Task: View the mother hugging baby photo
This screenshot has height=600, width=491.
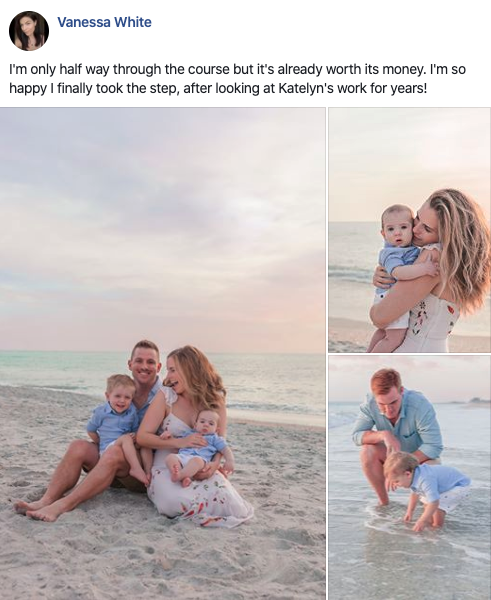Action: 409,230
